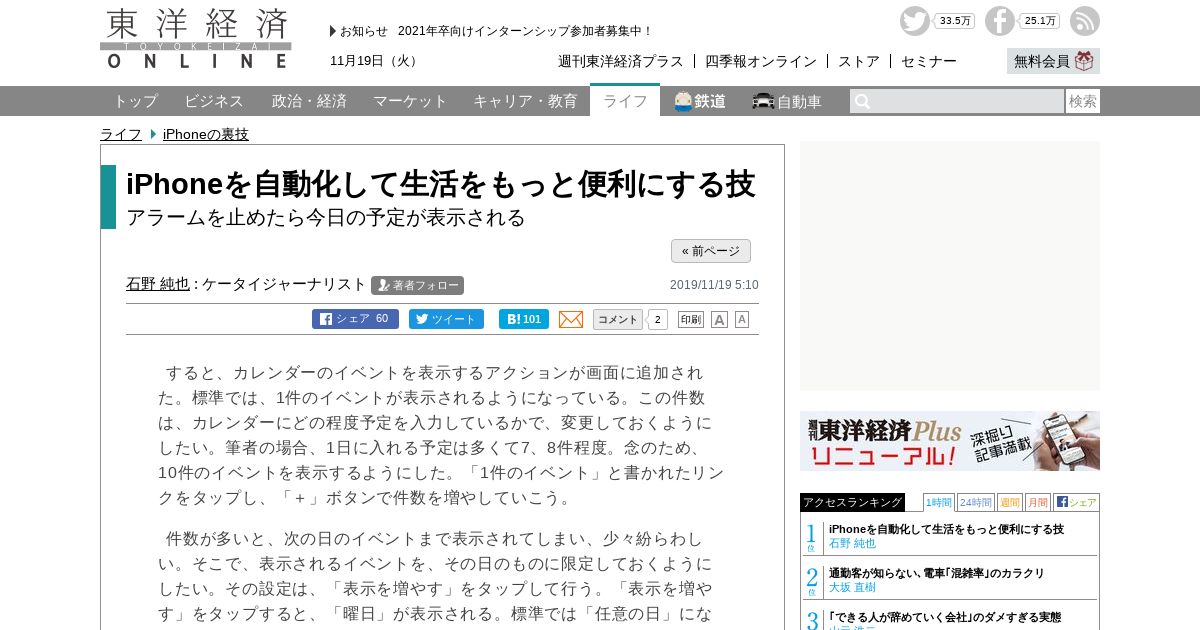Viewport: 1200px width, 630px height.
Task: Select the Facebook シェア ranking tab
Action: (1076, 502)
